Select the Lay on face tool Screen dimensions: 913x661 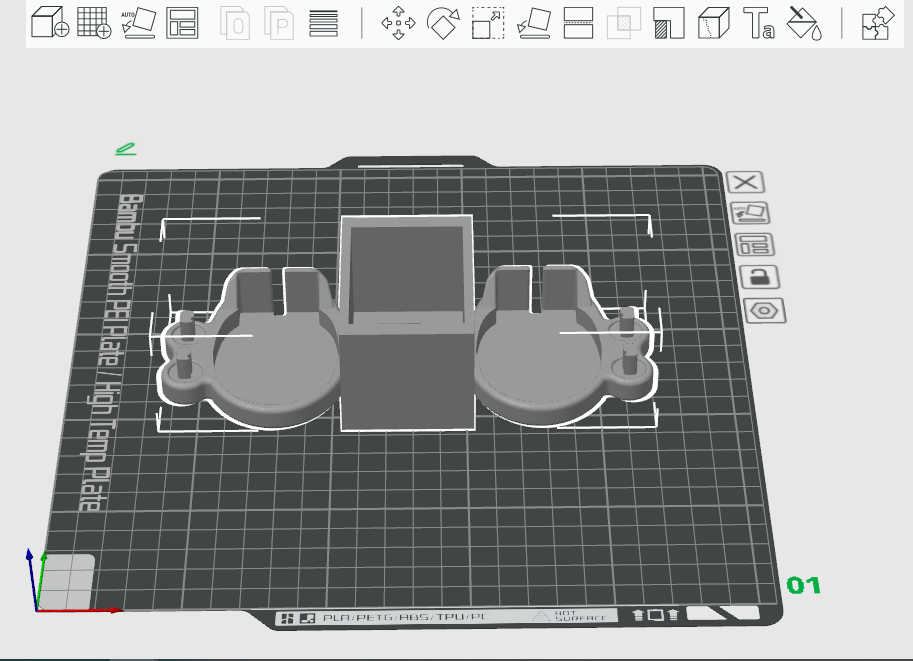(534, 23)
